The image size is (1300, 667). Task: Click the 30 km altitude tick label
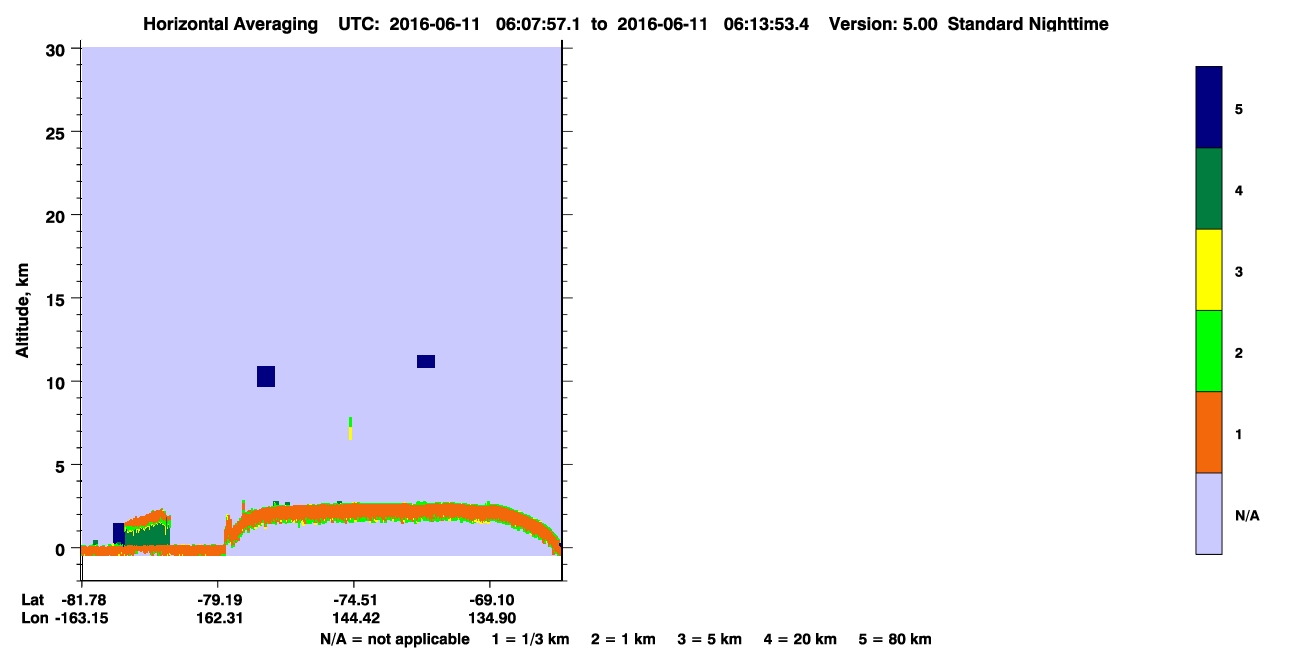coord(55,49)
